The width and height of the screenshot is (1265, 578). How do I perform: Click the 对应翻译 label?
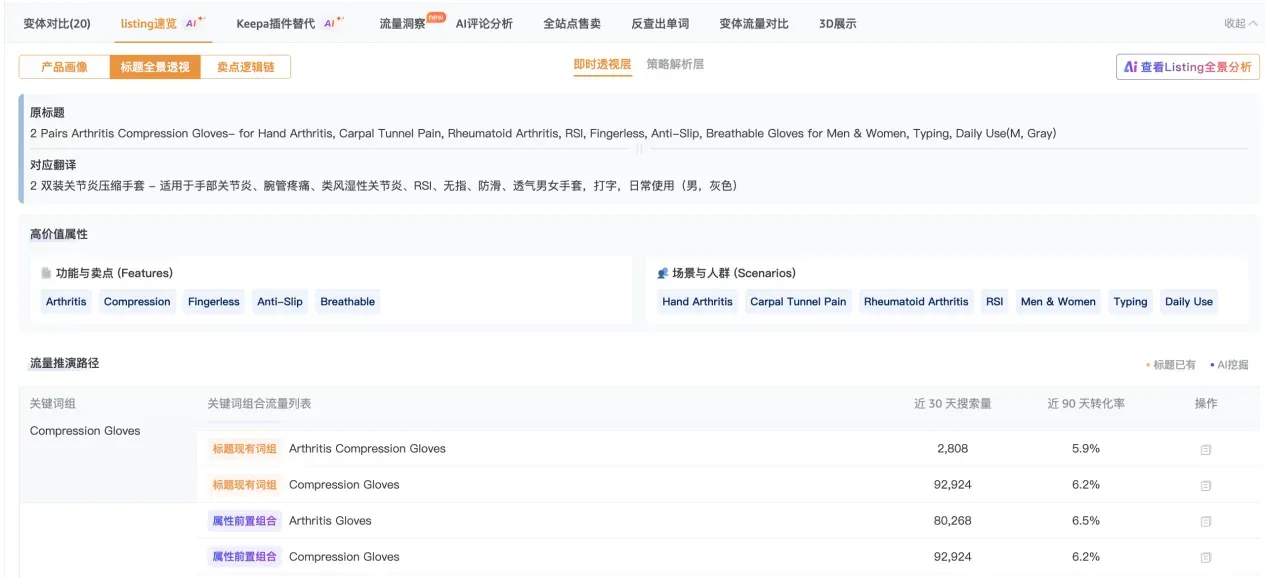coord(53,165)
